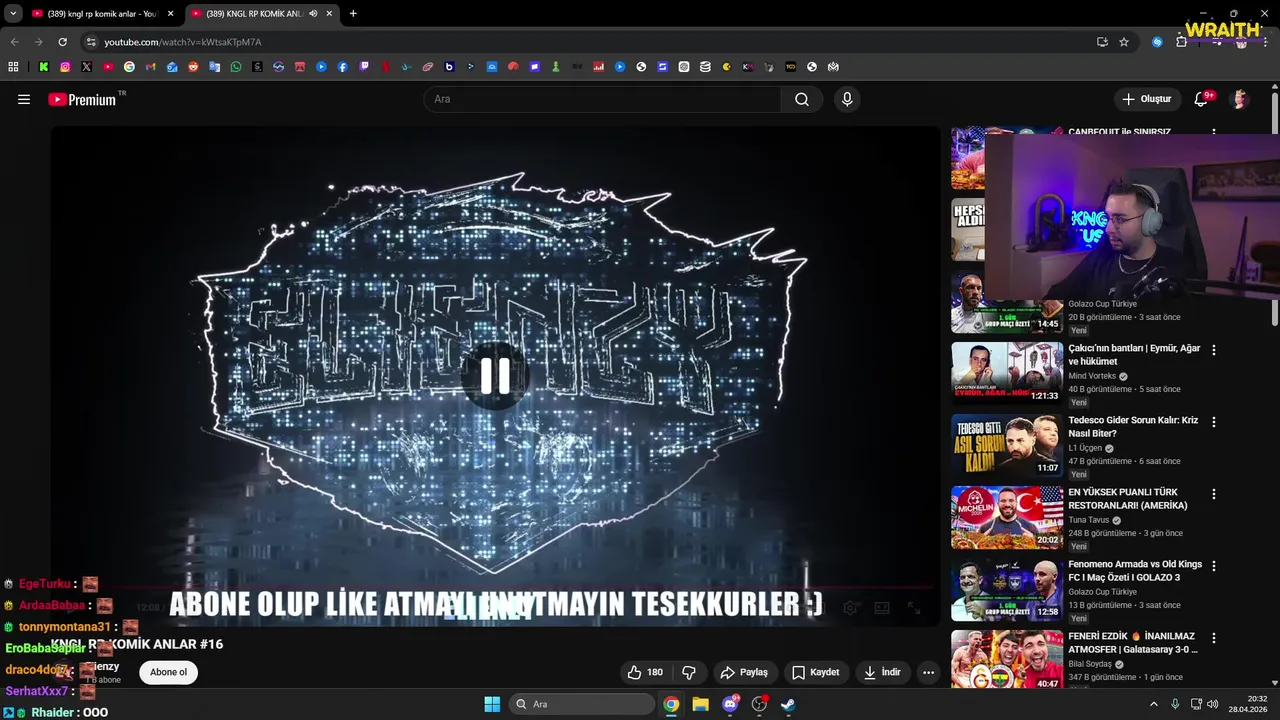1280x720 pixels.
Task: Close the kngl rp komik anlar tab
Action: click(x=170, y=14)
